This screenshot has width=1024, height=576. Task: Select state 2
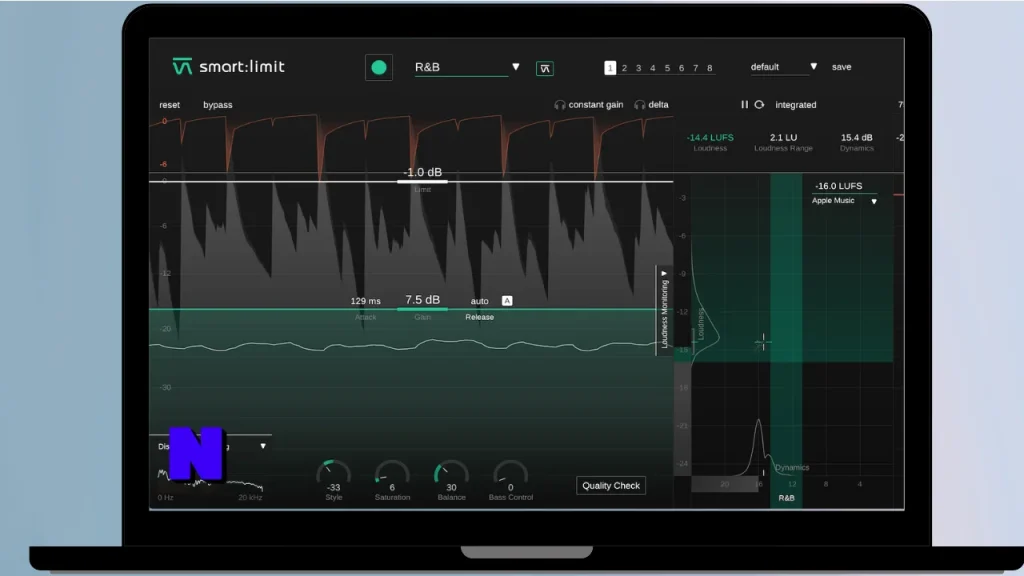click(x=624, y=68)
